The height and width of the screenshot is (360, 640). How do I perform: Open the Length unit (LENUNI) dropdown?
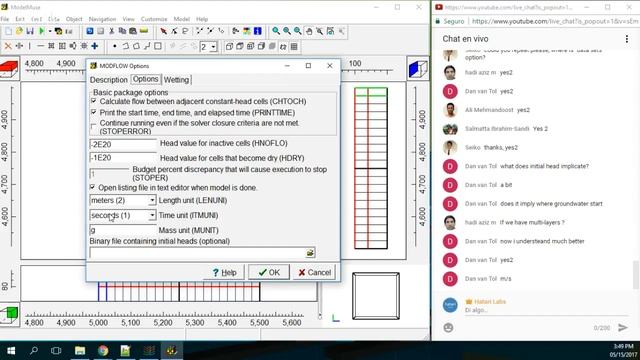[152, 200]
